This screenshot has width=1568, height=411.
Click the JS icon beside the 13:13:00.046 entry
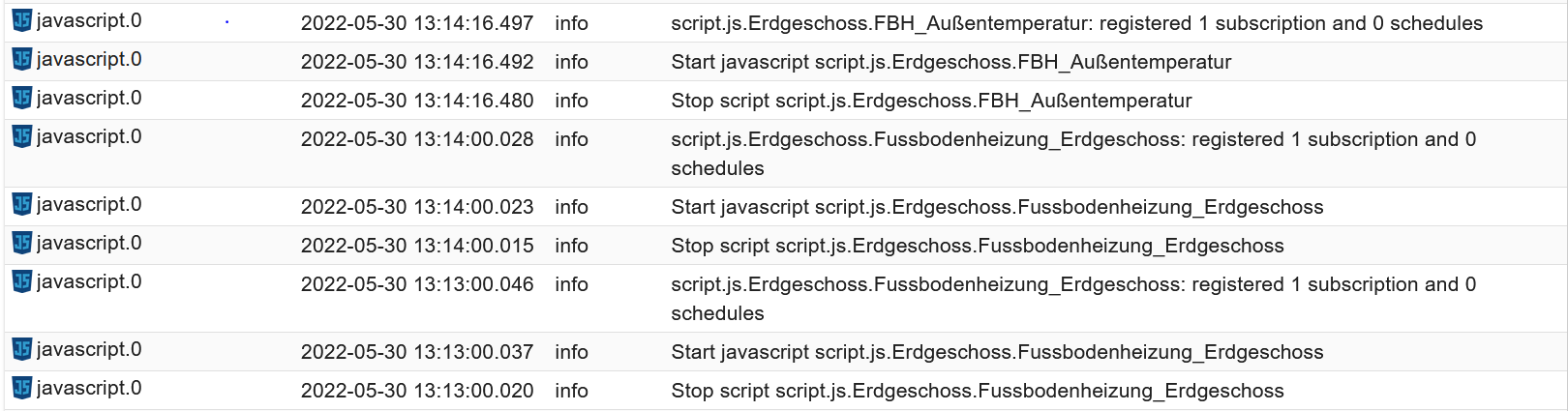pos(22,281)
